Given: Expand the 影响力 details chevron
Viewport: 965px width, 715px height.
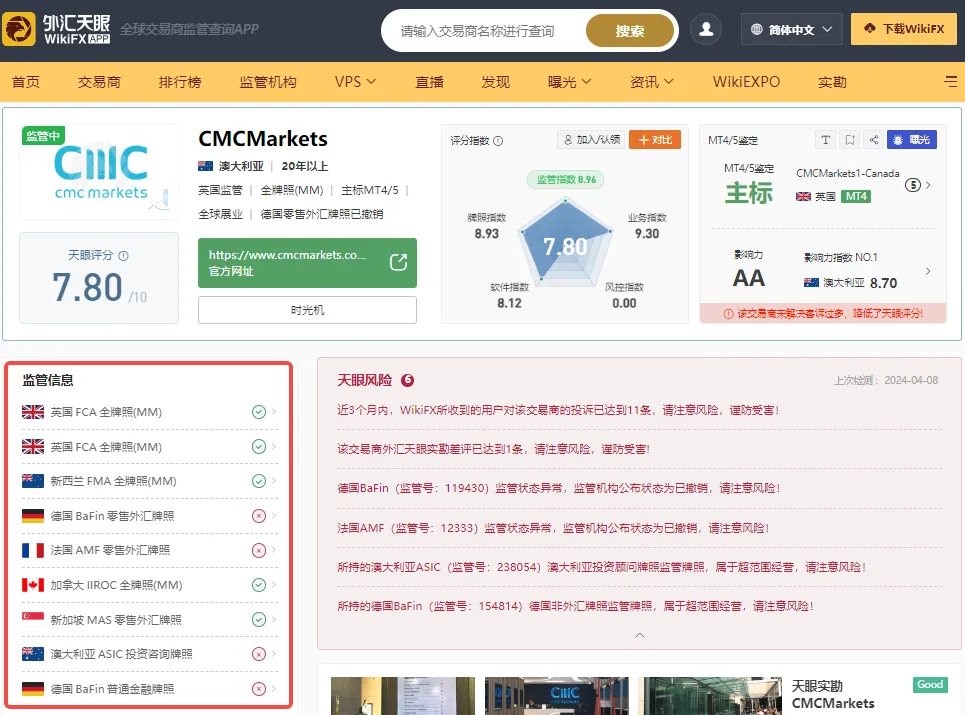Looking at the screenshot, I should coord(928,271).
